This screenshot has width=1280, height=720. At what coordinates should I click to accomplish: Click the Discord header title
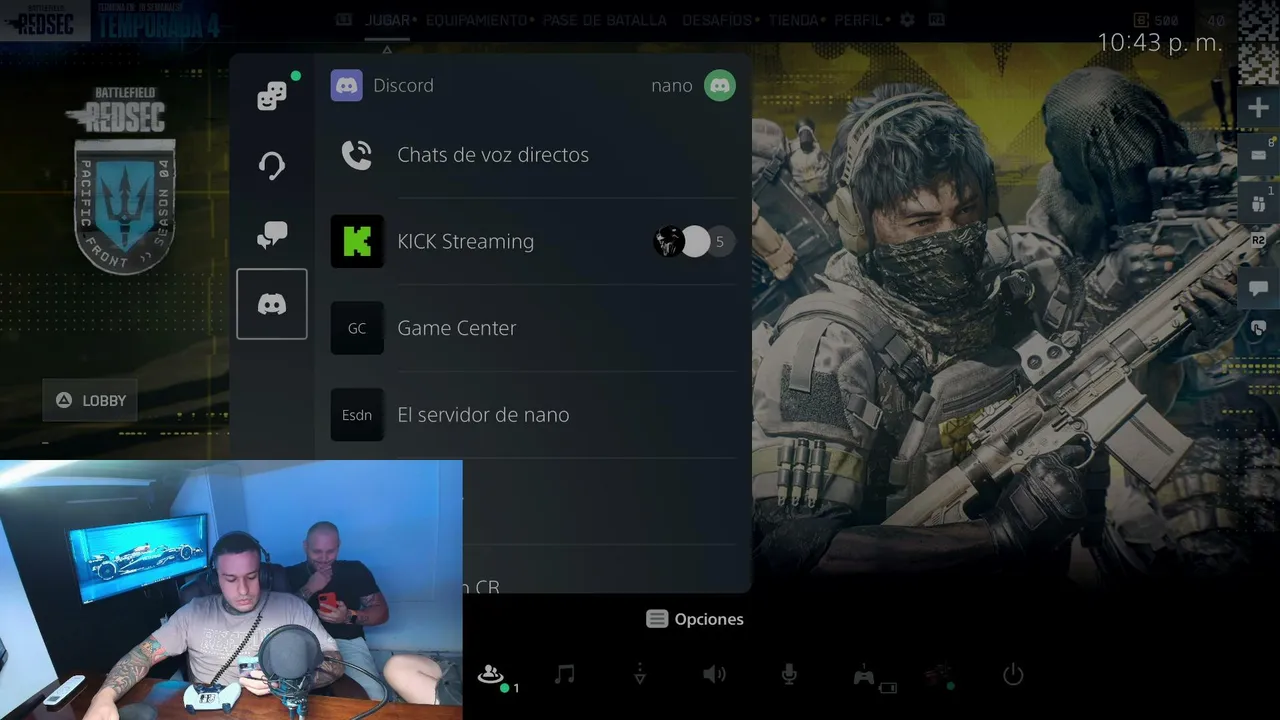403,85
